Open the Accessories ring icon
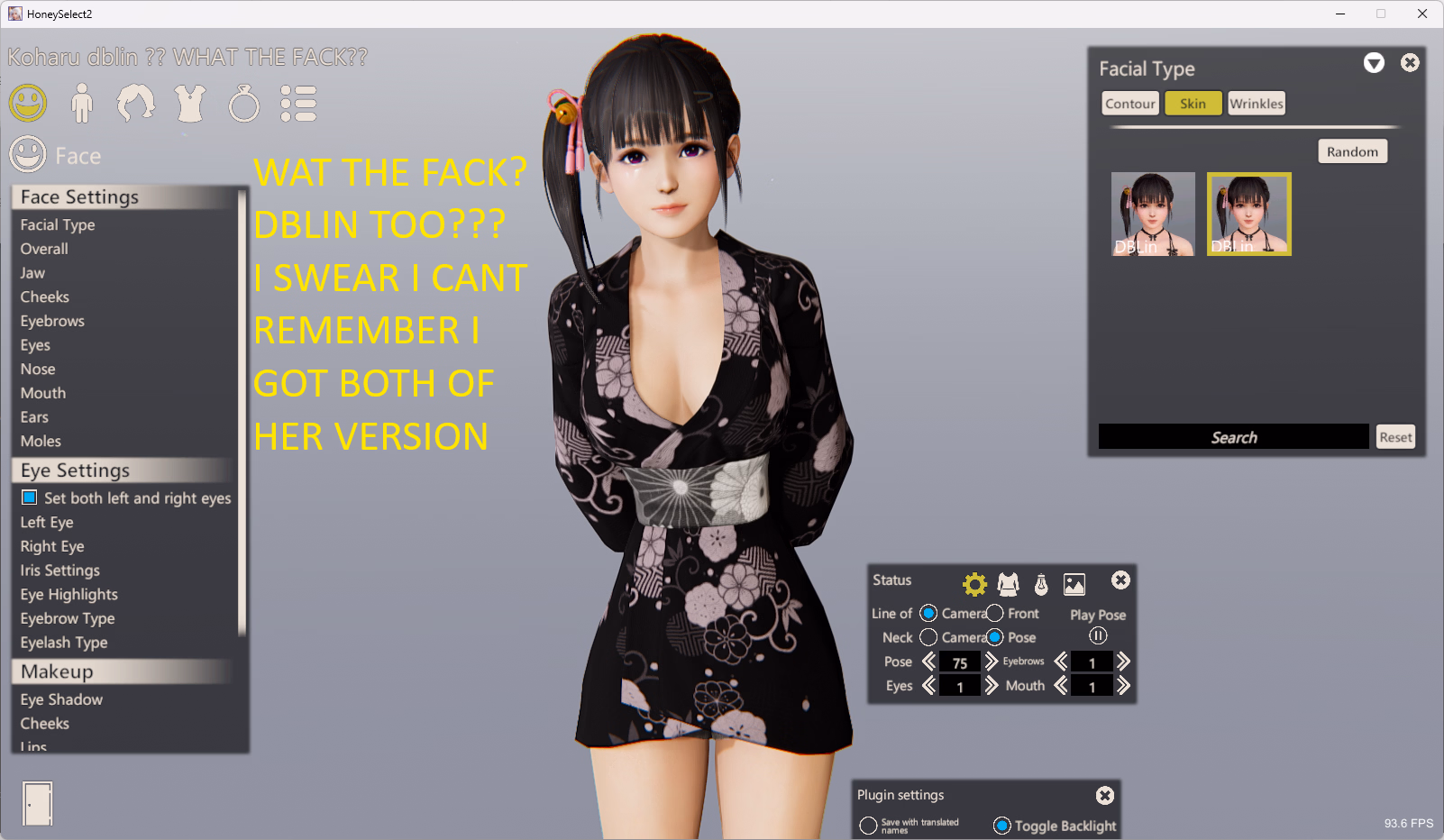 [243, 104]
